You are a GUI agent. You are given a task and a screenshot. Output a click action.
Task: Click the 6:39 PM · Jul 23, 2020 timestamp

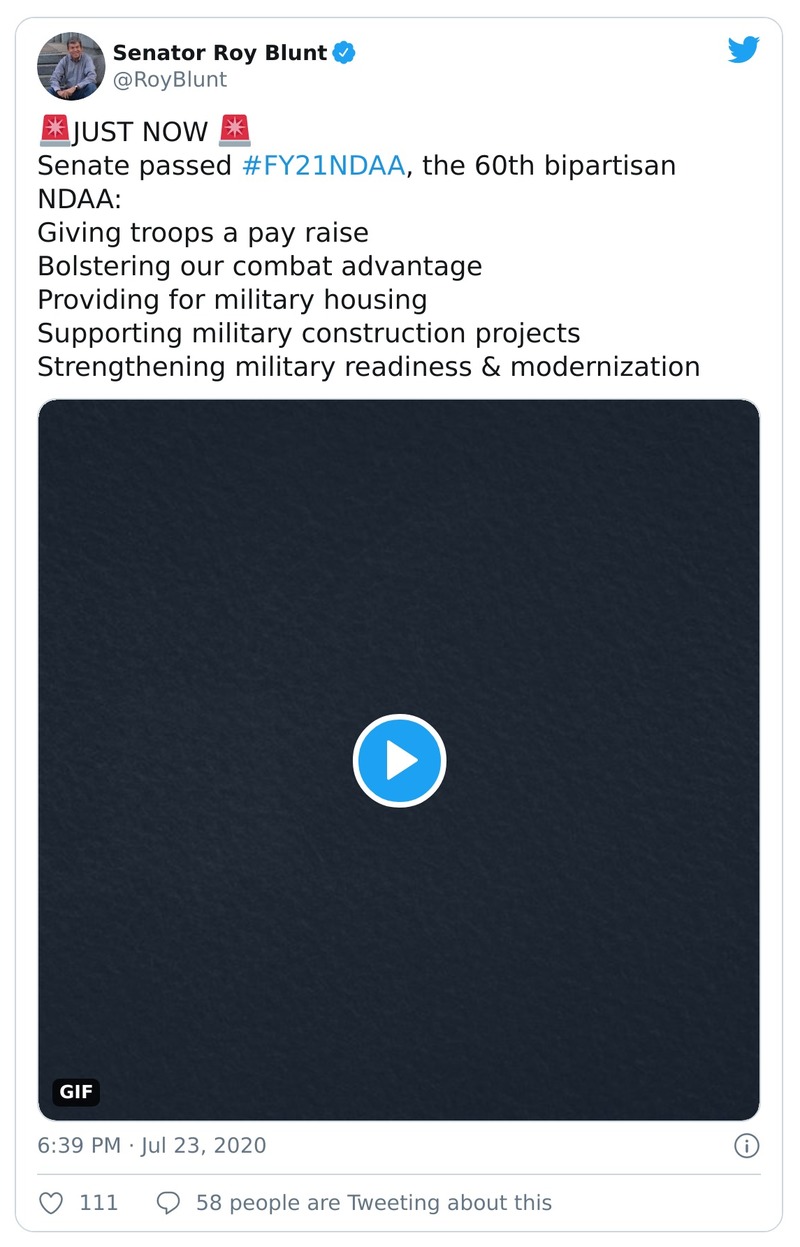click(x=152, y=1145)
